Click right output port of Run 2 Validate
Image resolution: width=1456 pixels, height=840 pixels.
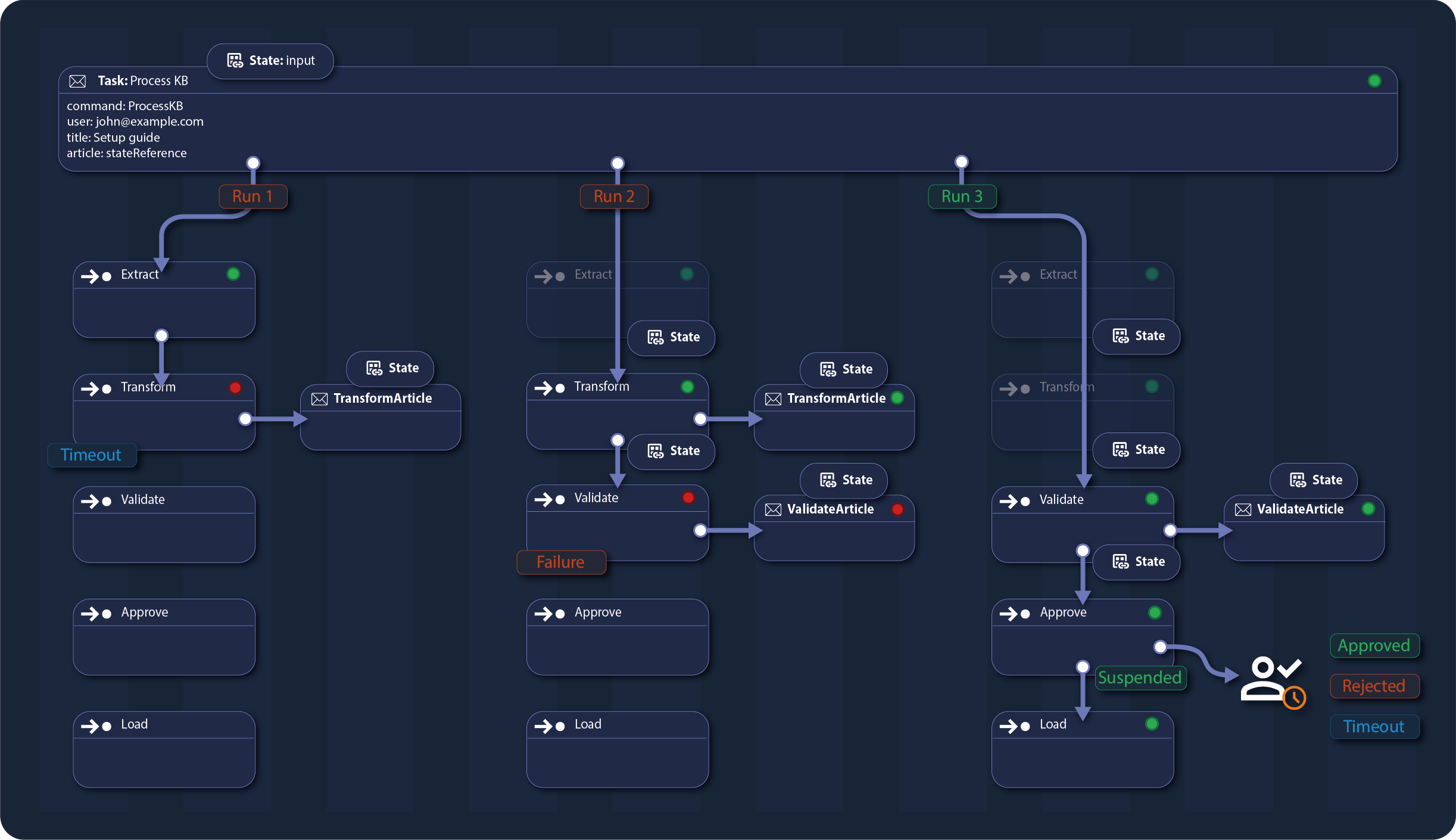[700, 530]
